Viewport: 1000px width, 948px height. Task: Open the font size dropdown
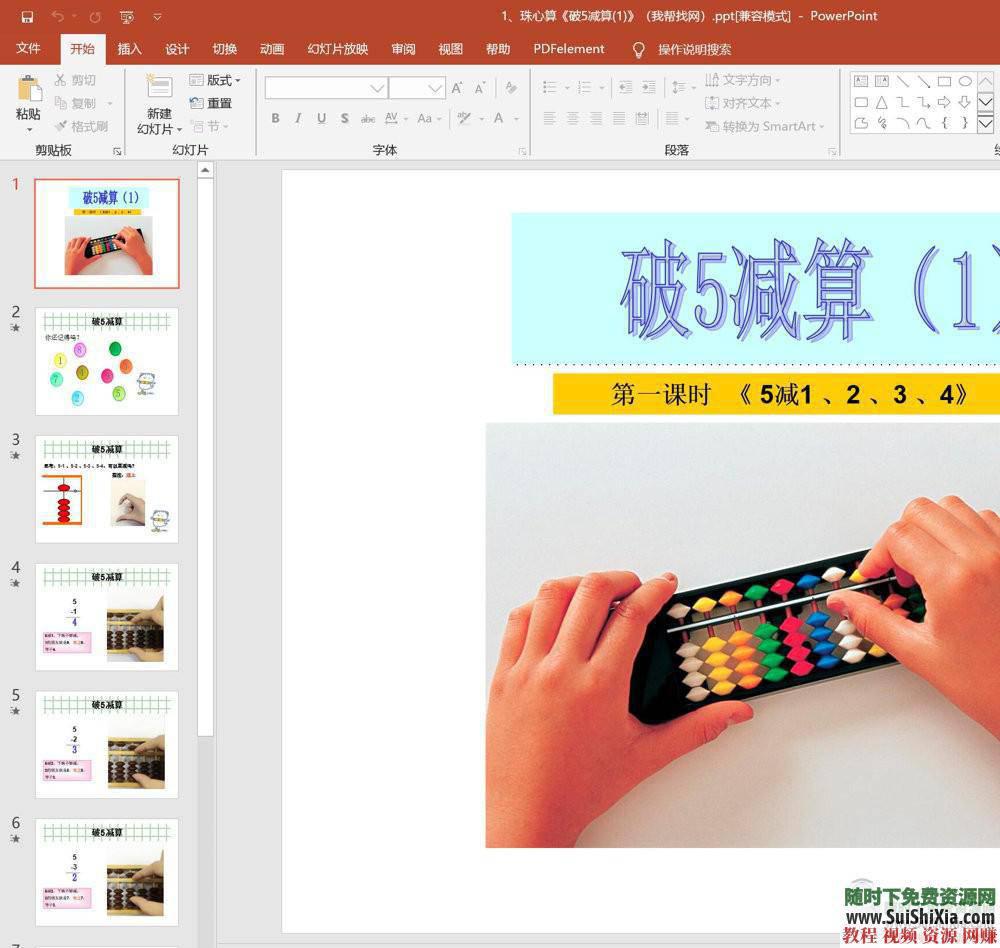437,88
